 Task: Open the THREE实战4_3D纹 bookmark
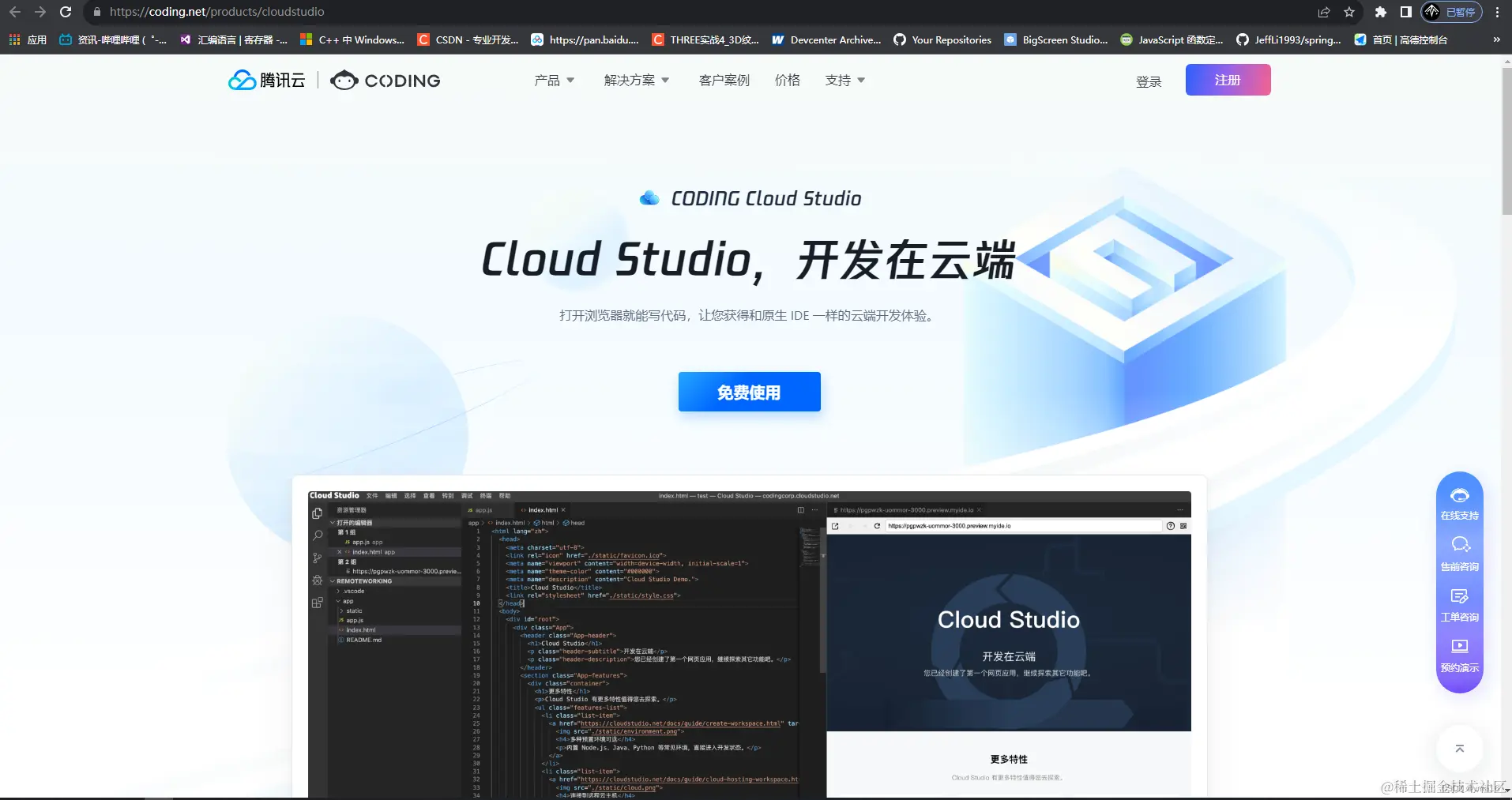click(x=706, y=39)
